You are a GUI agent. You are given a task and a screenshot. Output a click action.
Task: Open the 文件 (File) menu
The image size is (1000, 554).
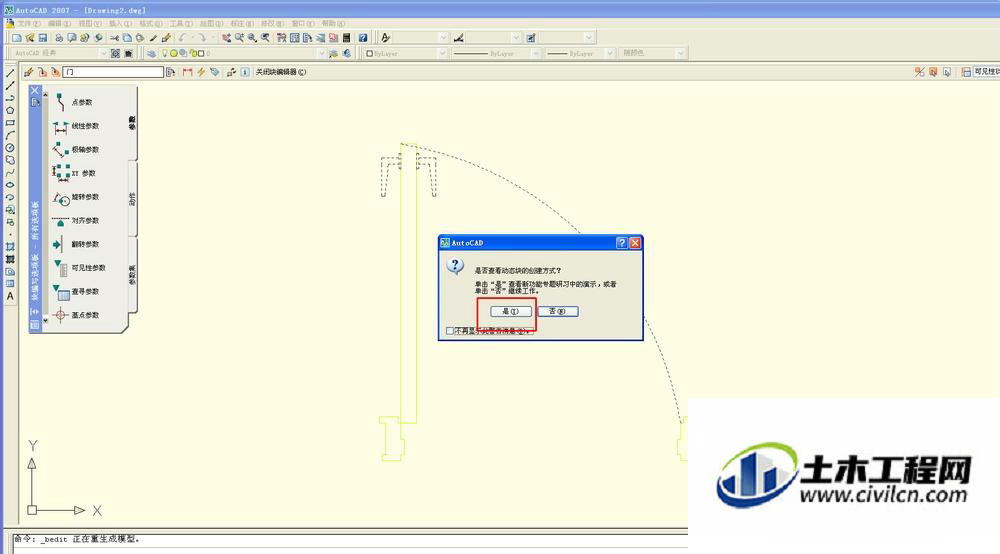point(27,24)
